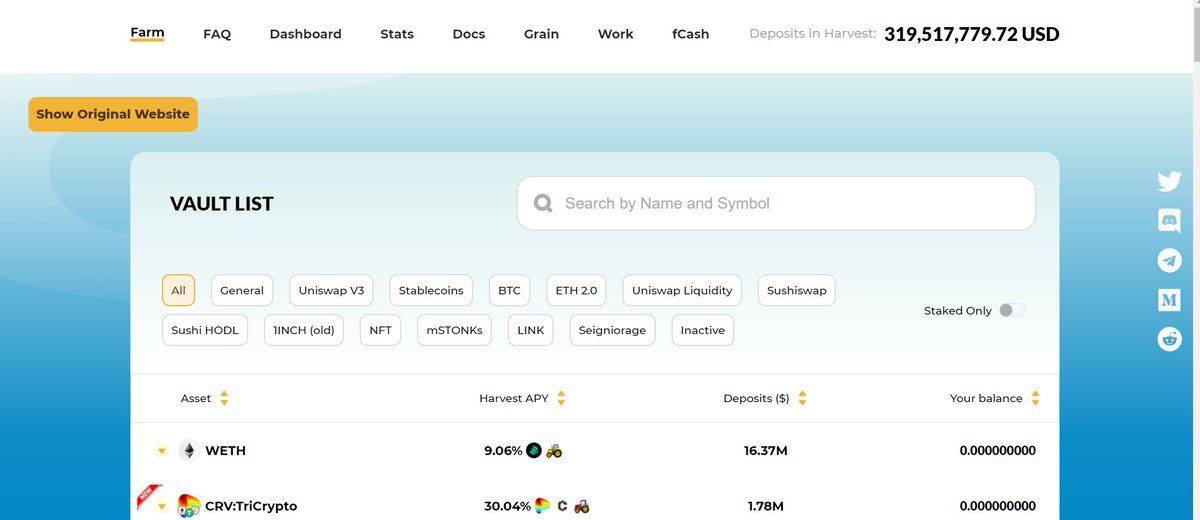The width and height of the screenshot is (1200, 520).
Task: Filter vaults by Uniswap V3
Action: click(331, 291)
